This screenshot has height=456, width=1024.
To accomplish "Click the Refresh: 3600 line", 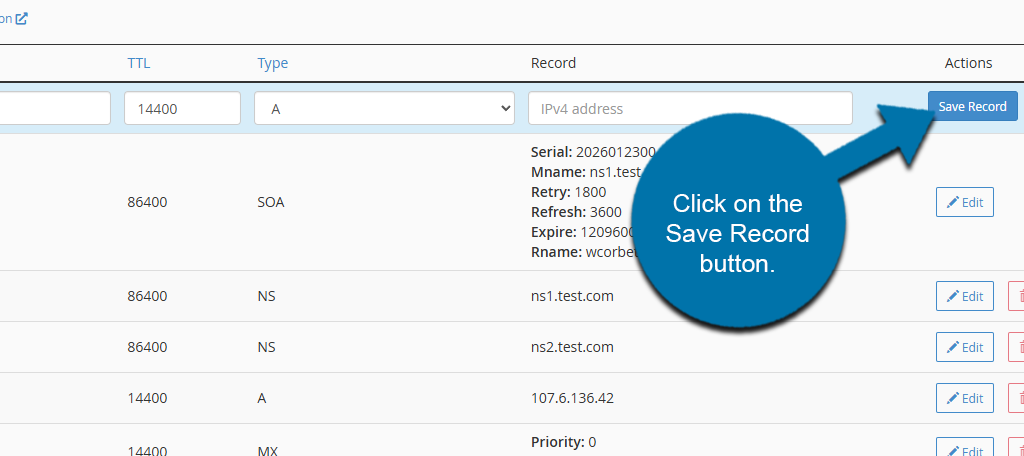I will point(576,212).
